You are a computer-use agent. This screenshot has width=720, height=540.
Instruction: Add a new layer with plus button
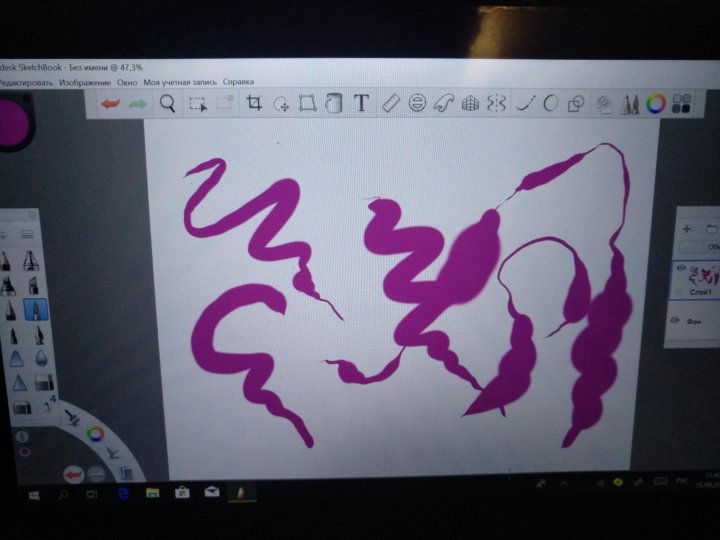[686, 228]
